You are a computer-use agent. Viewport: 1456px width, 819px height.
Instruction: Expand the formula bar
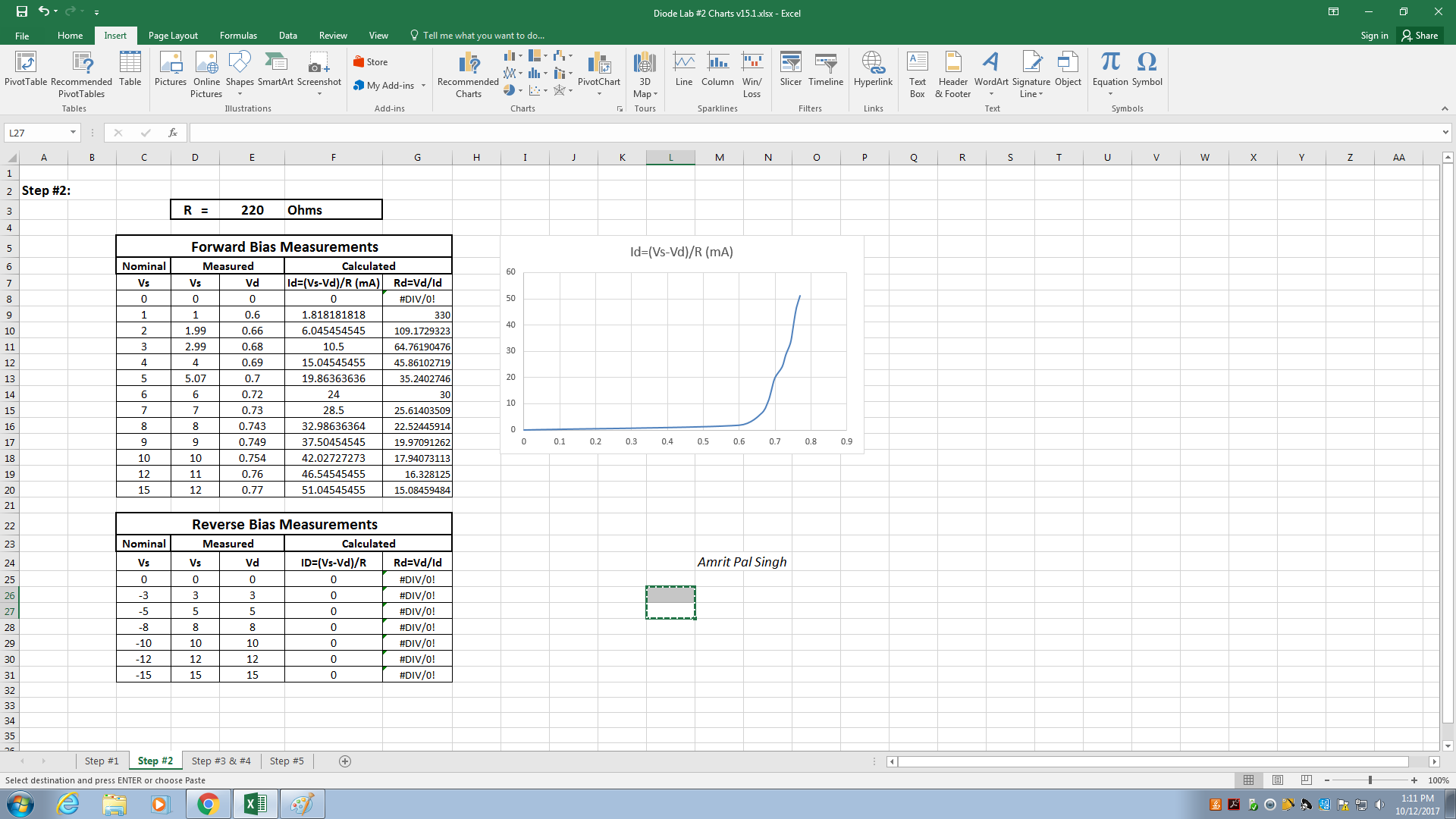click(1445, 133)
